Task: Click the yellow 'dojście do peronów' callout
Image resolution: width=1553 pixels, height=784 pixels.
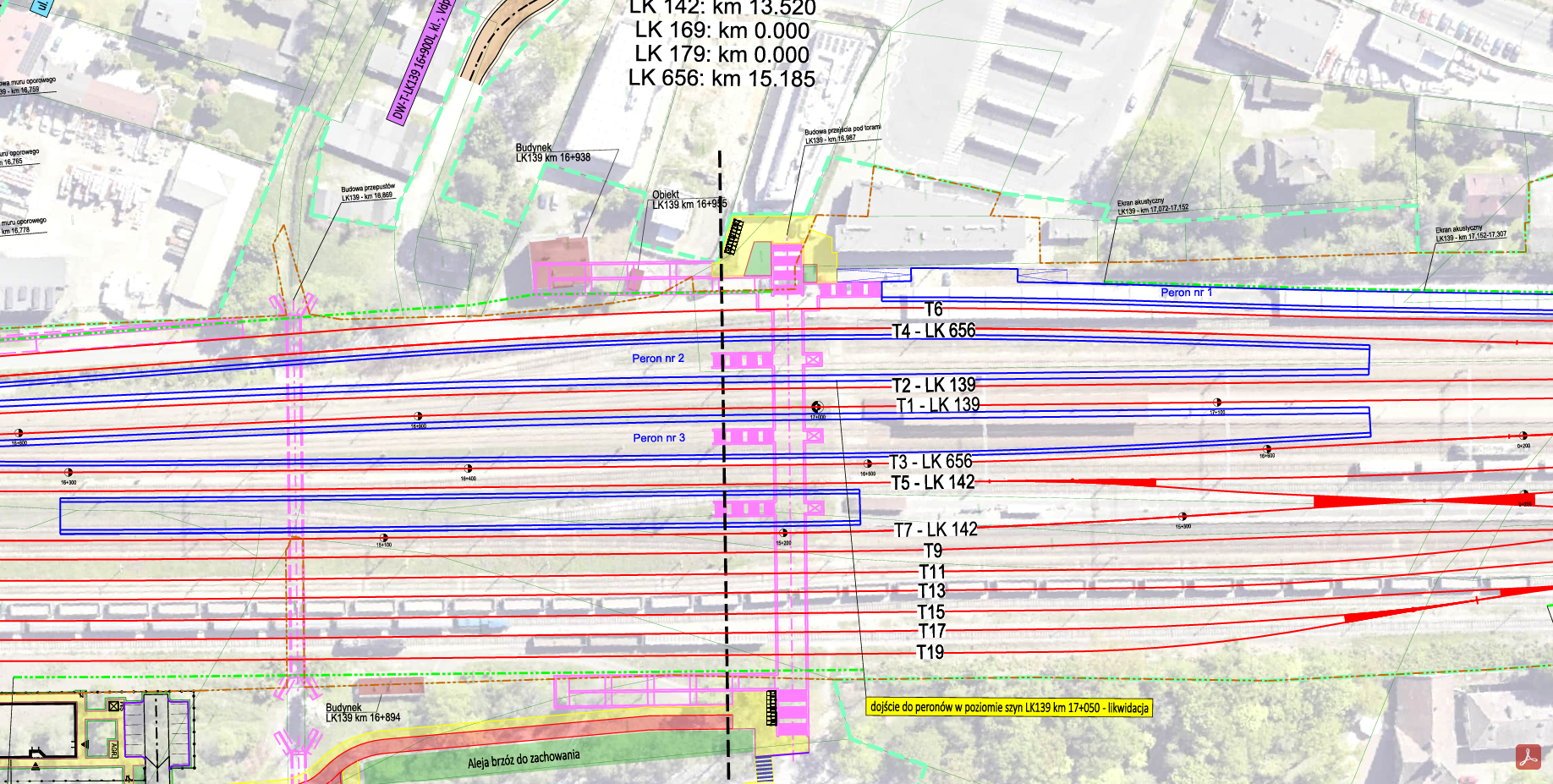Action: point(1010,707)
